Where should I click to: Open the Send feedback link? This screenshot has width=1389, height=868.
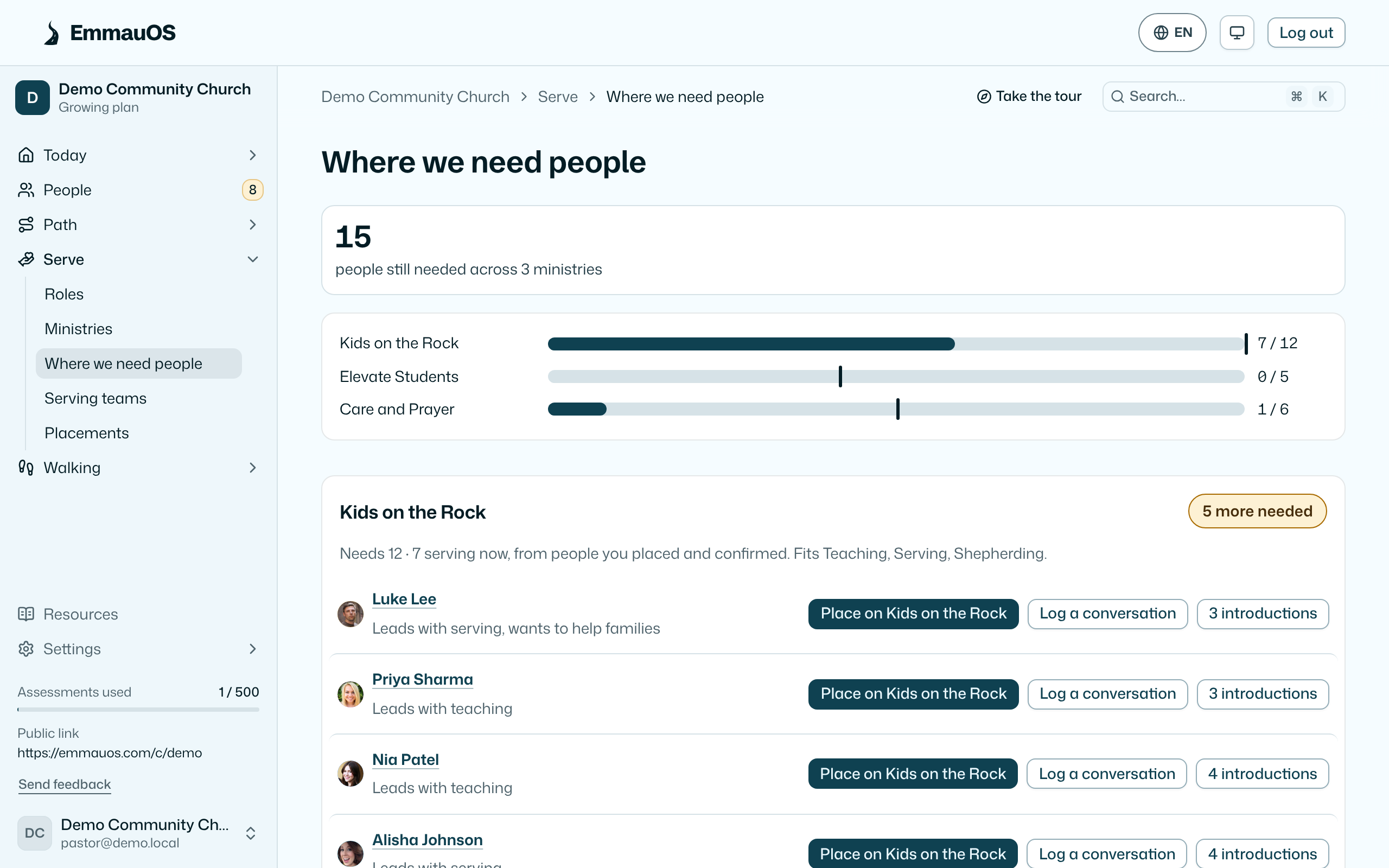tap(64, 784)
